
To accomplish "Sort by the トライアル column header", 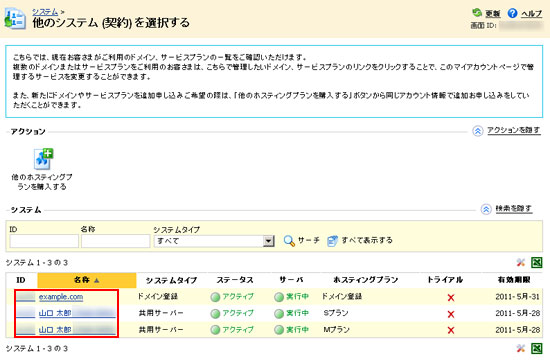I will 445,280.
